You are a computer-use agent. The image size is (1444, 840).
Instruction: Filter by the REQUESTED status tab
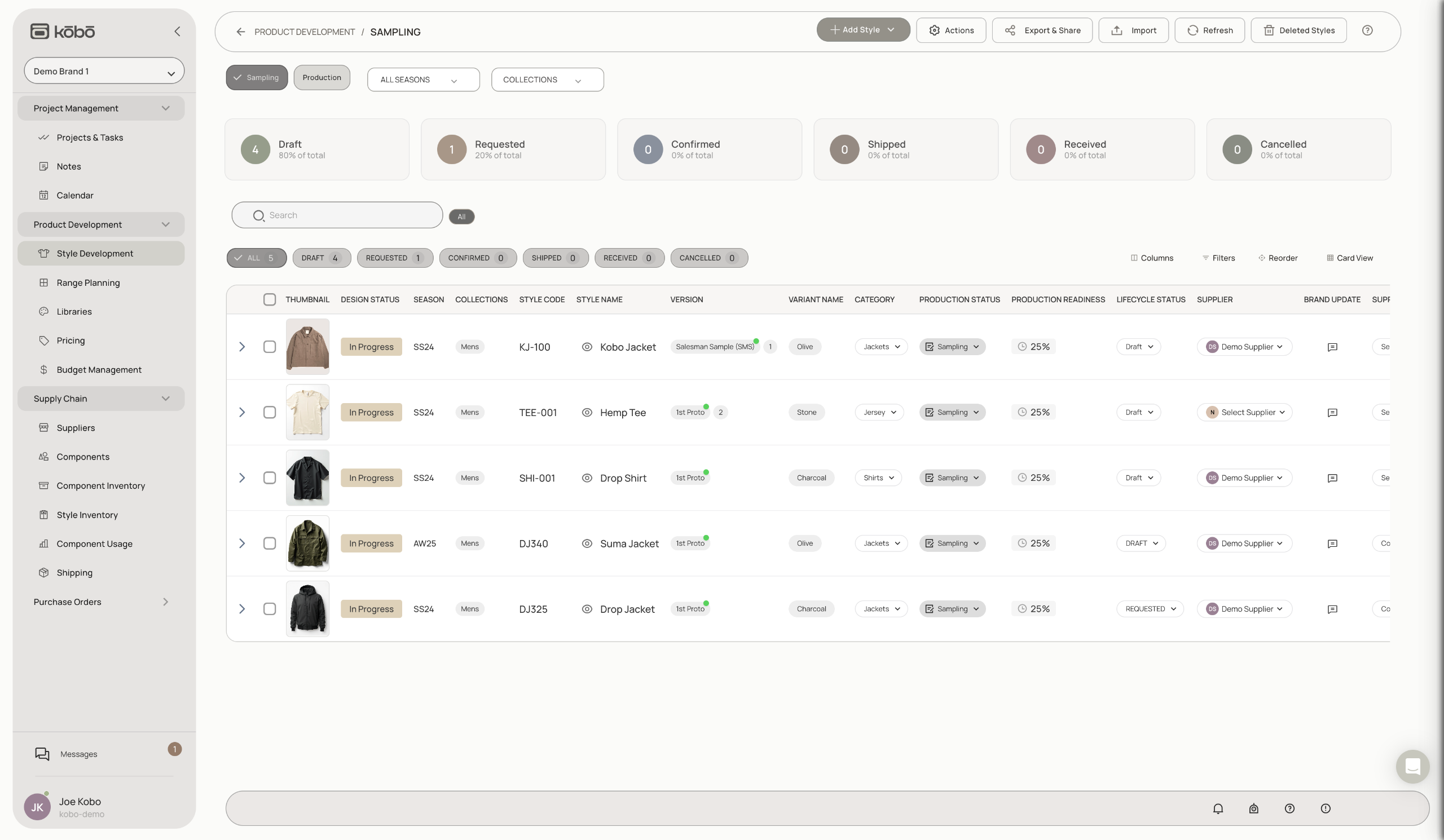pyautogui.click(x=394, y=258)
